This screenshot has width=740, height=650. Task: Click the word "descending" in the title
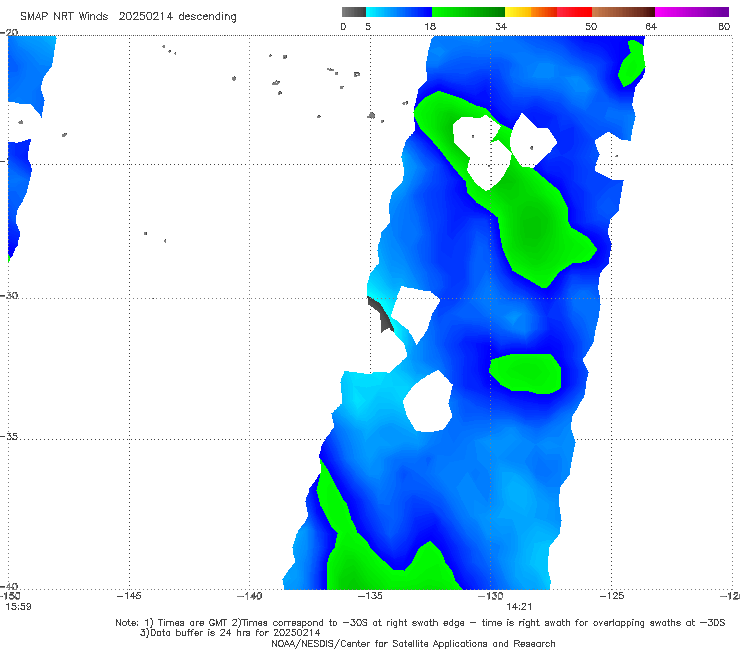[x=208, y=17]
